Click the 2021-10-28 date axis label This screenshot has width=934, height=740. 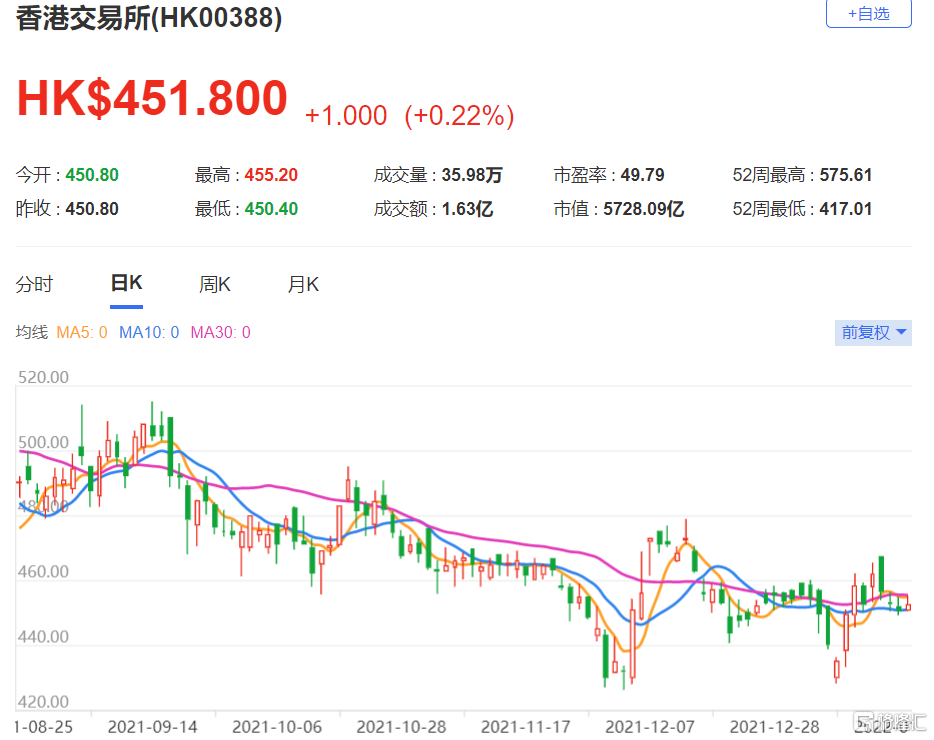tap(401, 727)
